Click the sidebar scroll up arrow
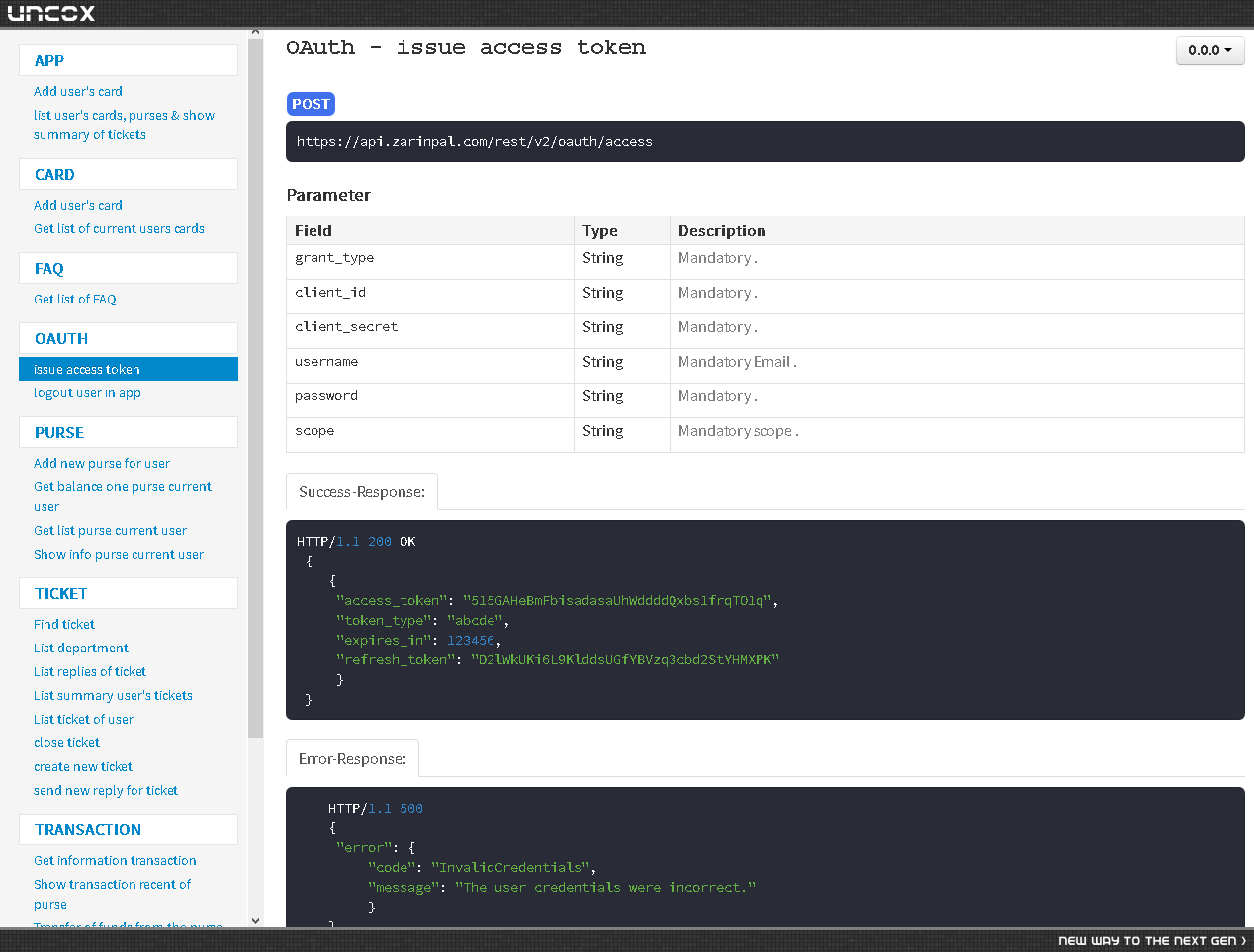The image size is (1254, 952). tap(256, 32)
